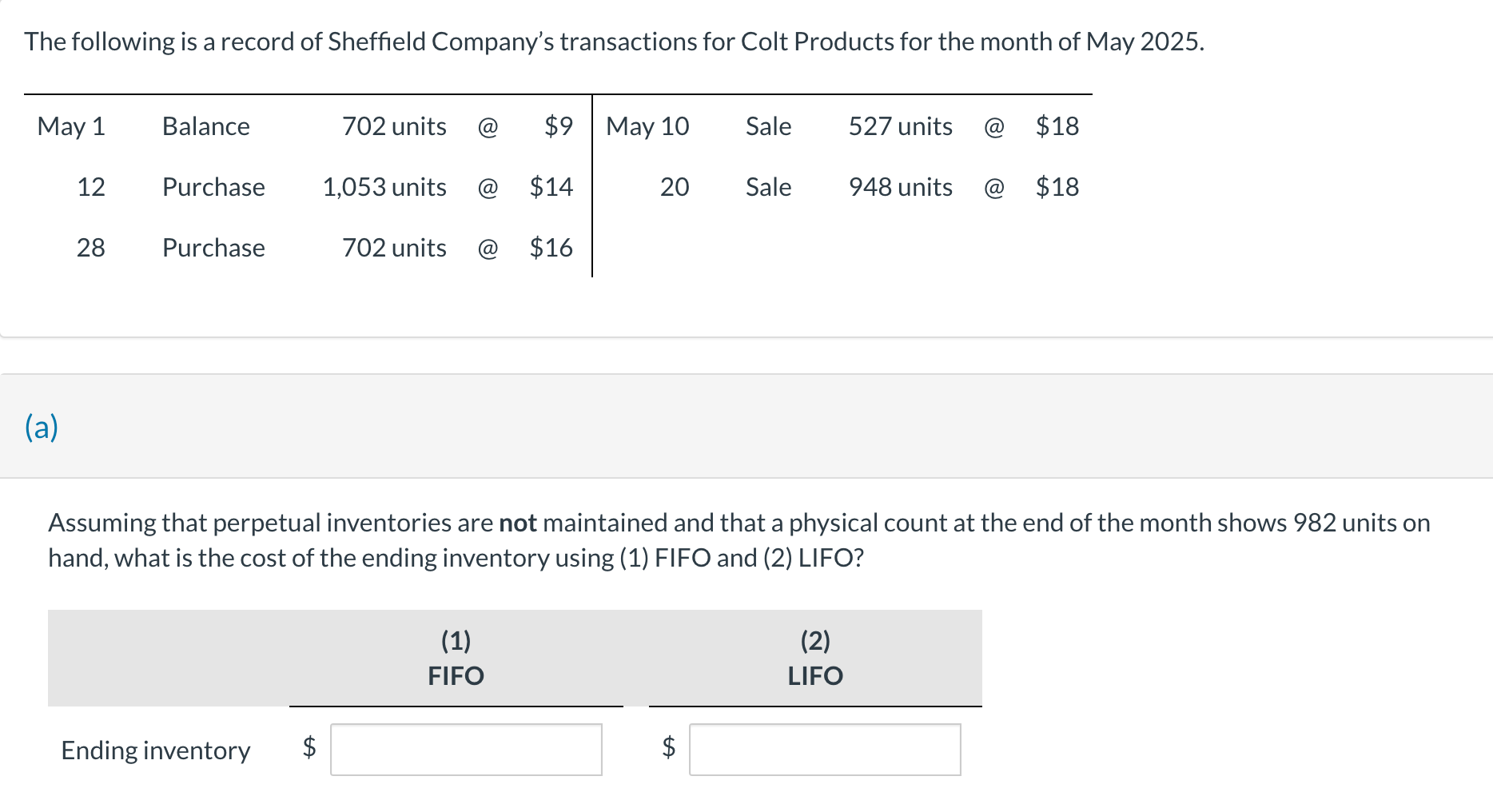Select the May 12 Purchase row
The image size is (1493, 812).
click(x=213, y=187)
